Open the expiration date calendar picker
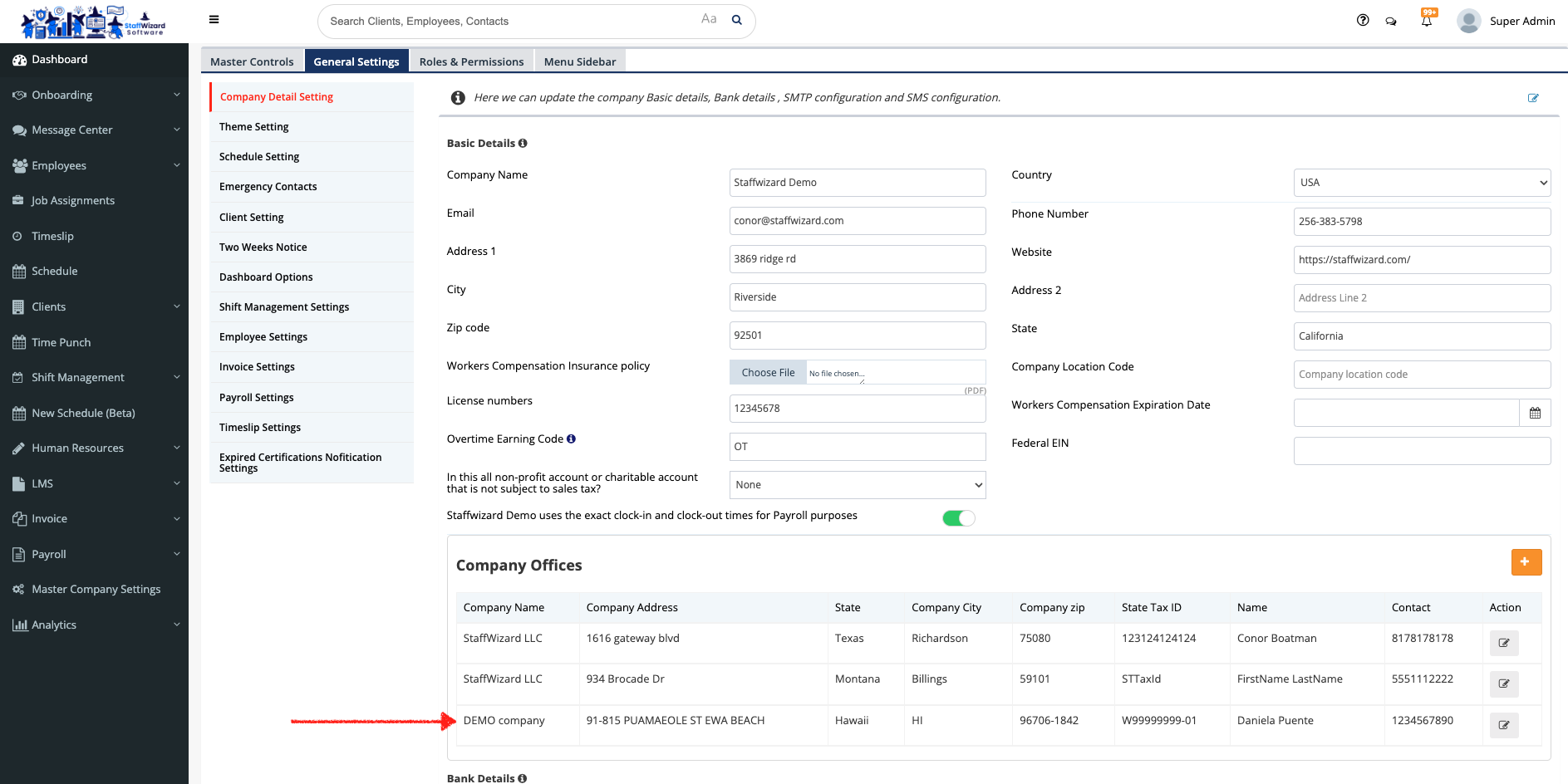The width and height of the screenshot is (1568, 784). tap(1535, 413)
